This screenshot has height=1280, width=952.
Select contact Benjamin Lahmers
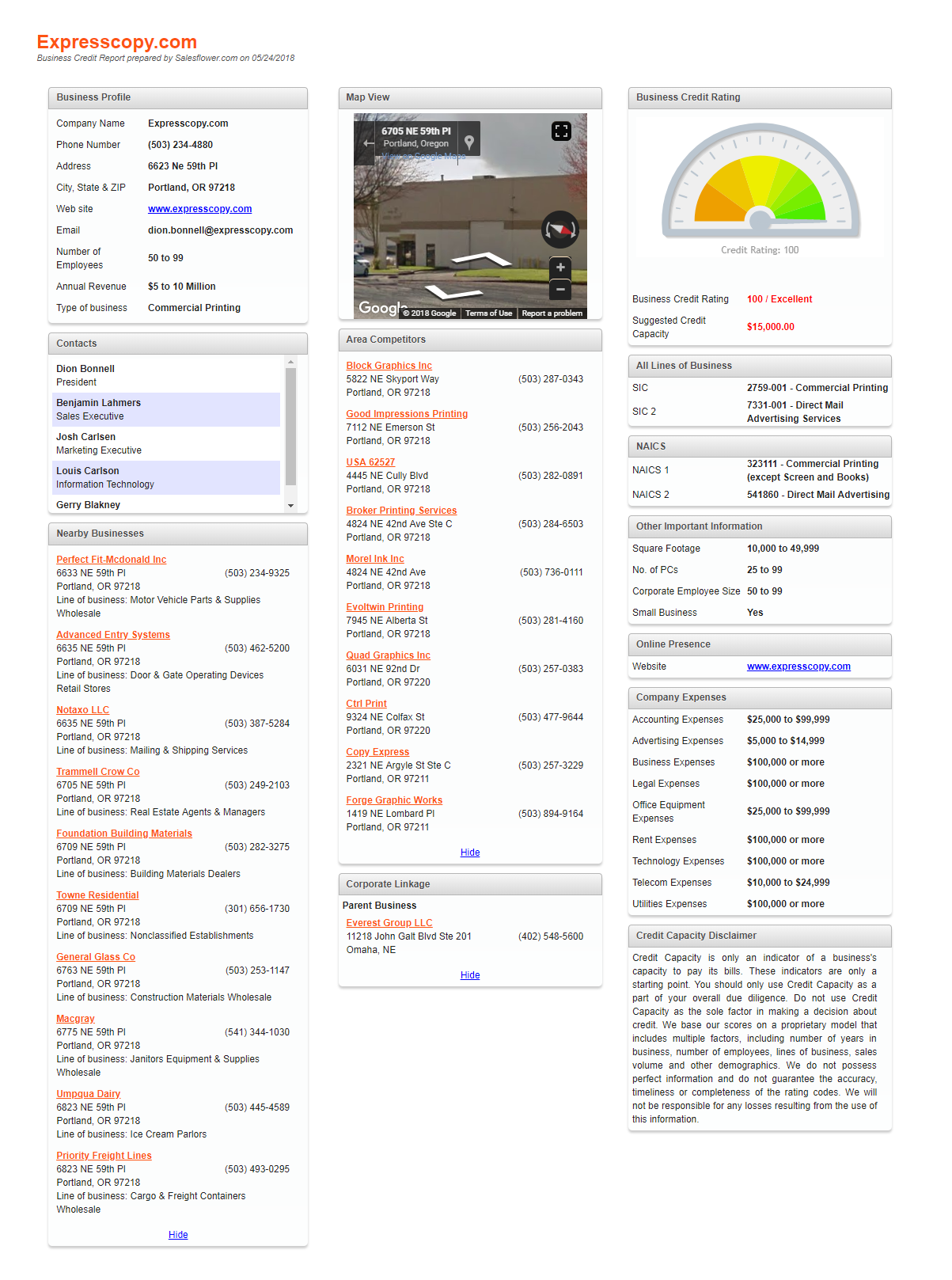click(168, 409)
